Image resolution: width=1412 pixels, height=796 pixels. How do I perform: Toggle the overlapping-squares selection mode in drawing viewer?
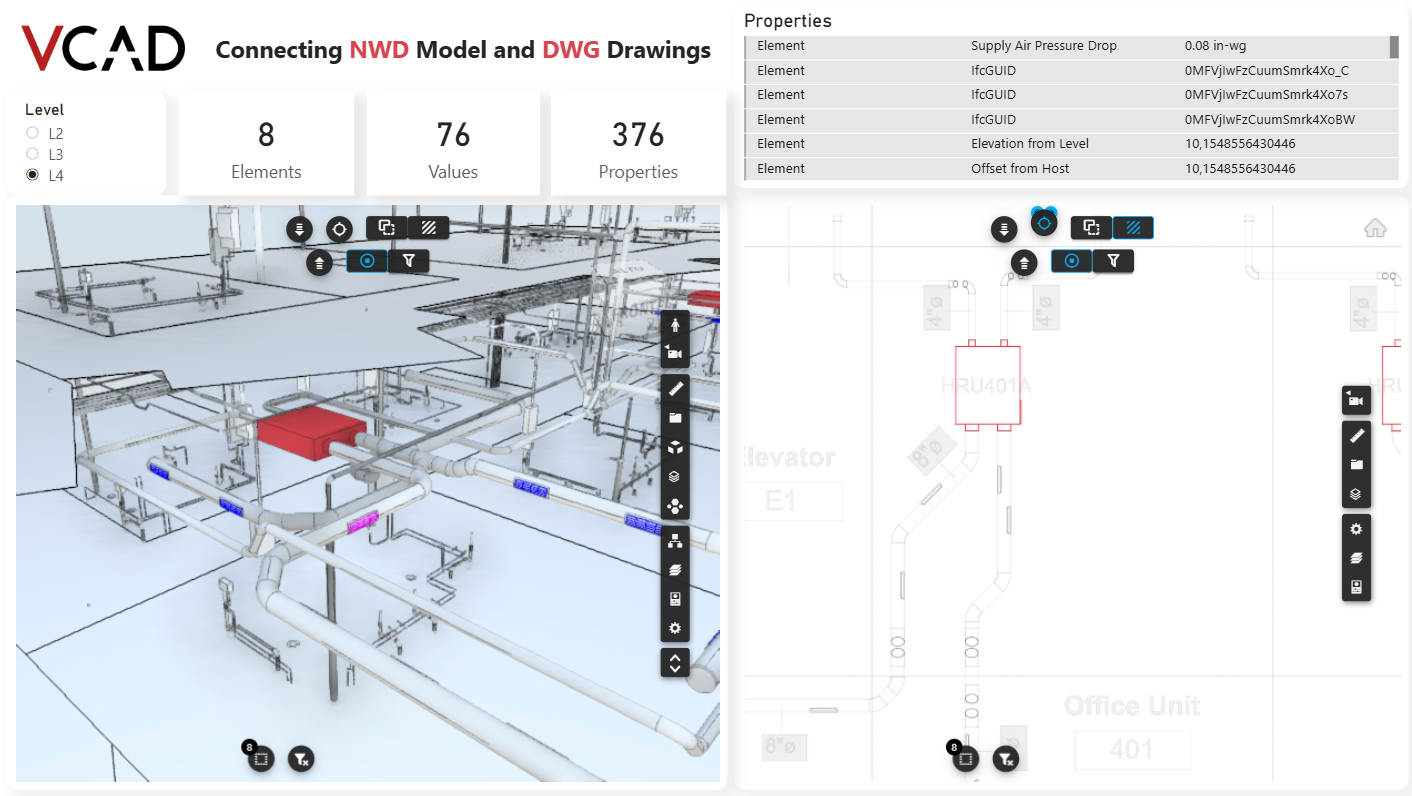pyautogui.click(x=1091, y=228)
